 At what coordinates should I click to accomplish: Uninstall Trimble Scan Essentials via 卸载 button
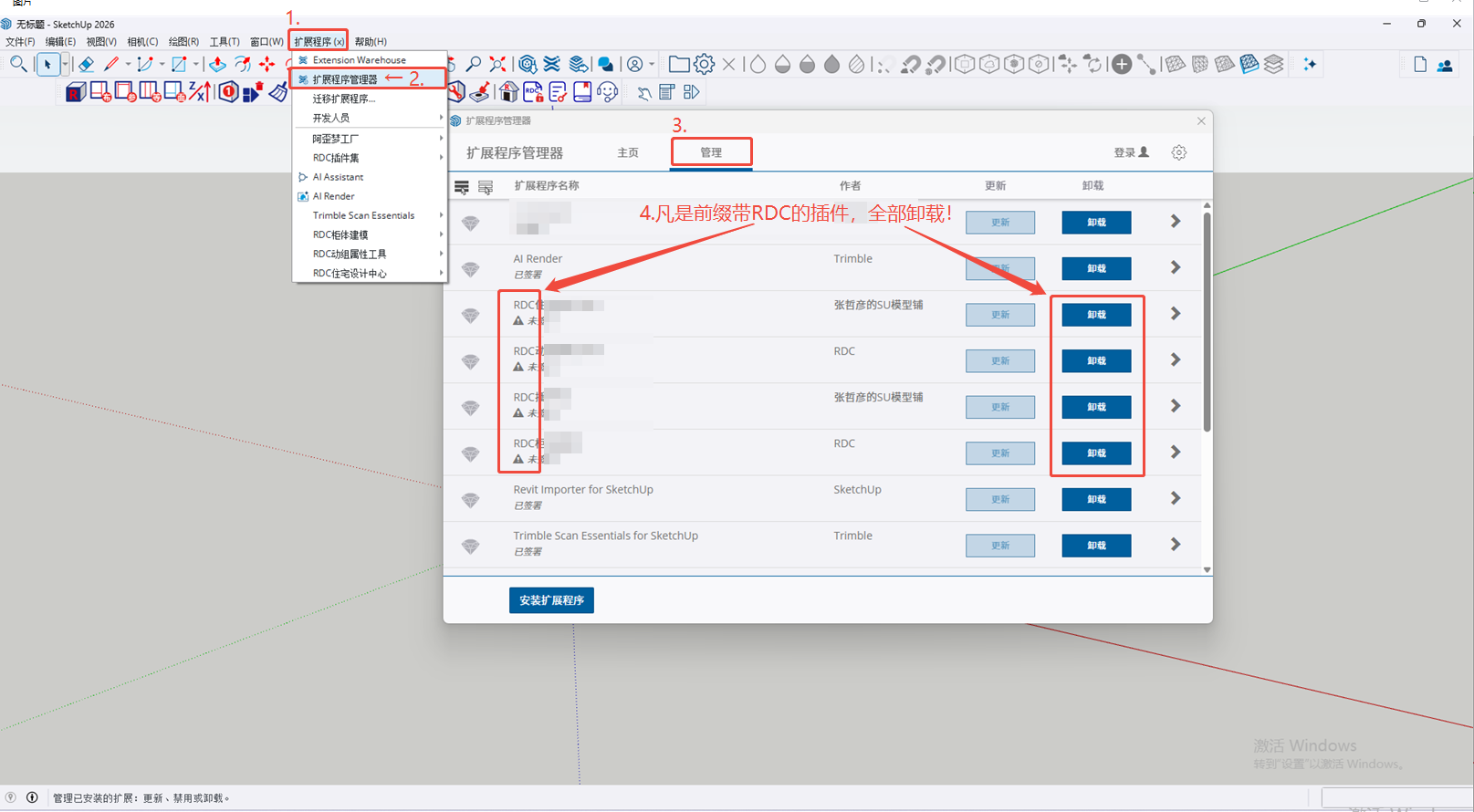click(1096, 546)
